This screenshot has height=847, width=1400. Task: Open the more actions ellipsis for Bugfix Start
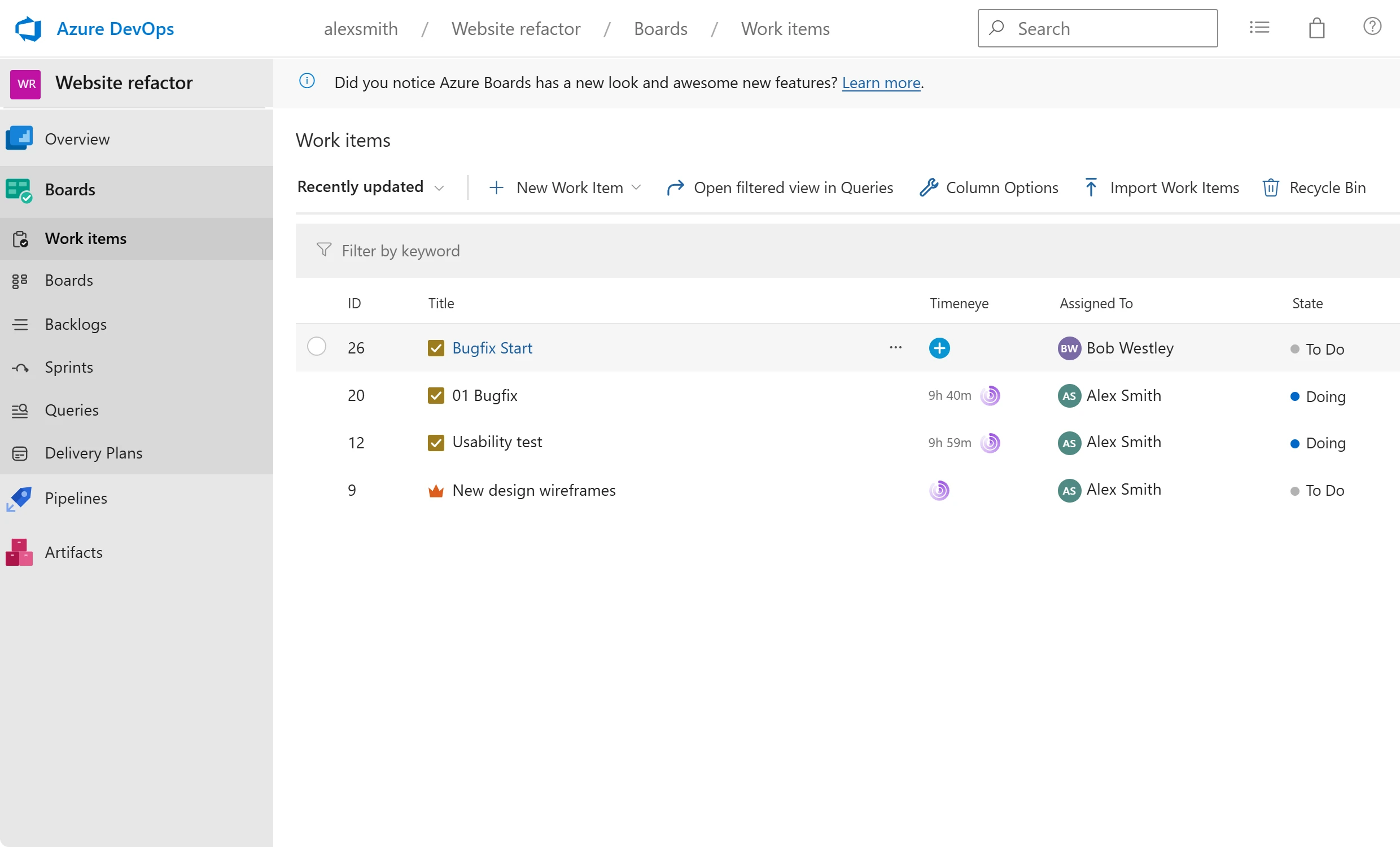pos(895,347)
